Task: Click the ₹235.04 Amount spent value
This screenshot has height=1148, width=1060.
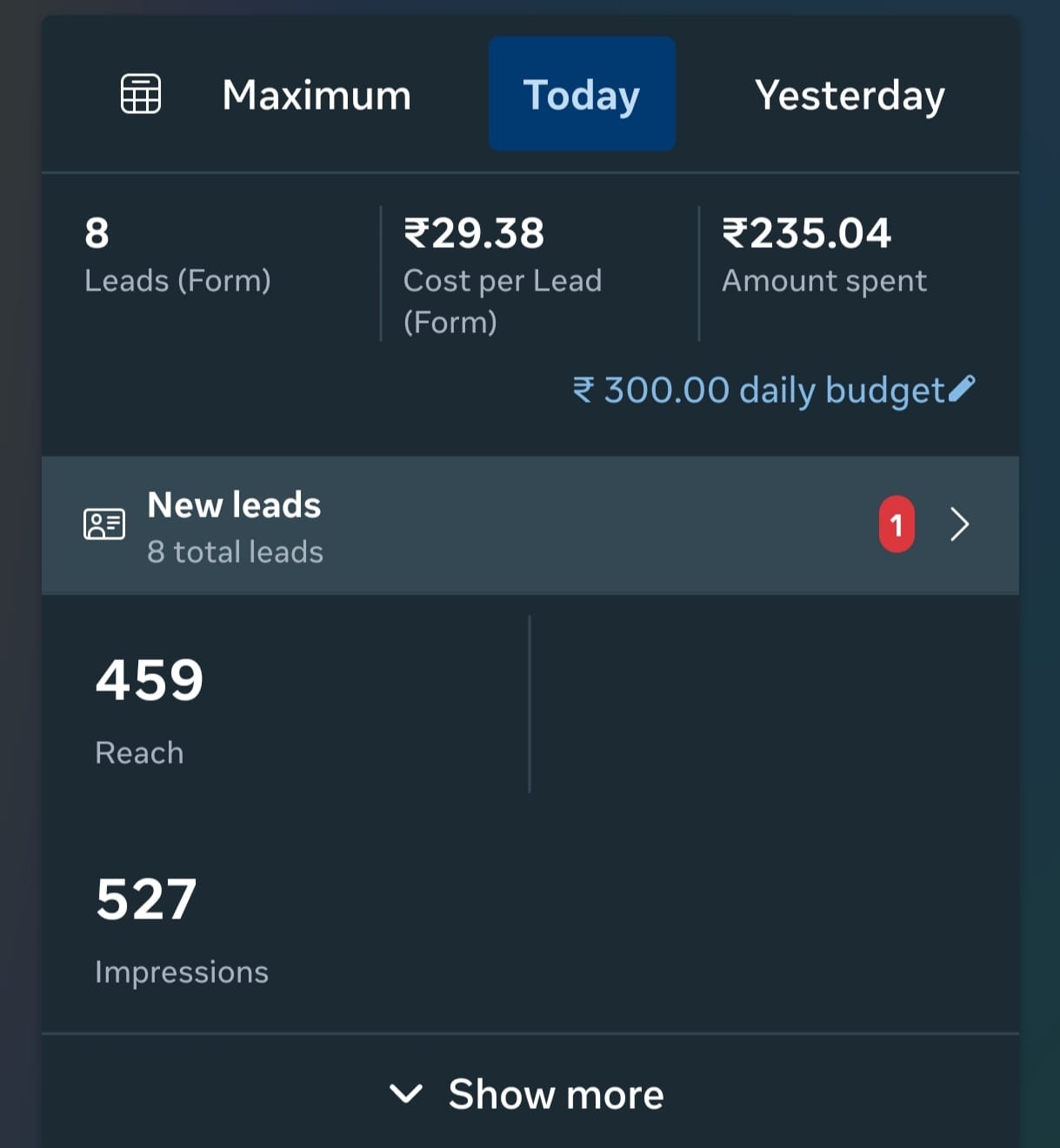Action: click(x=807, y=233)
